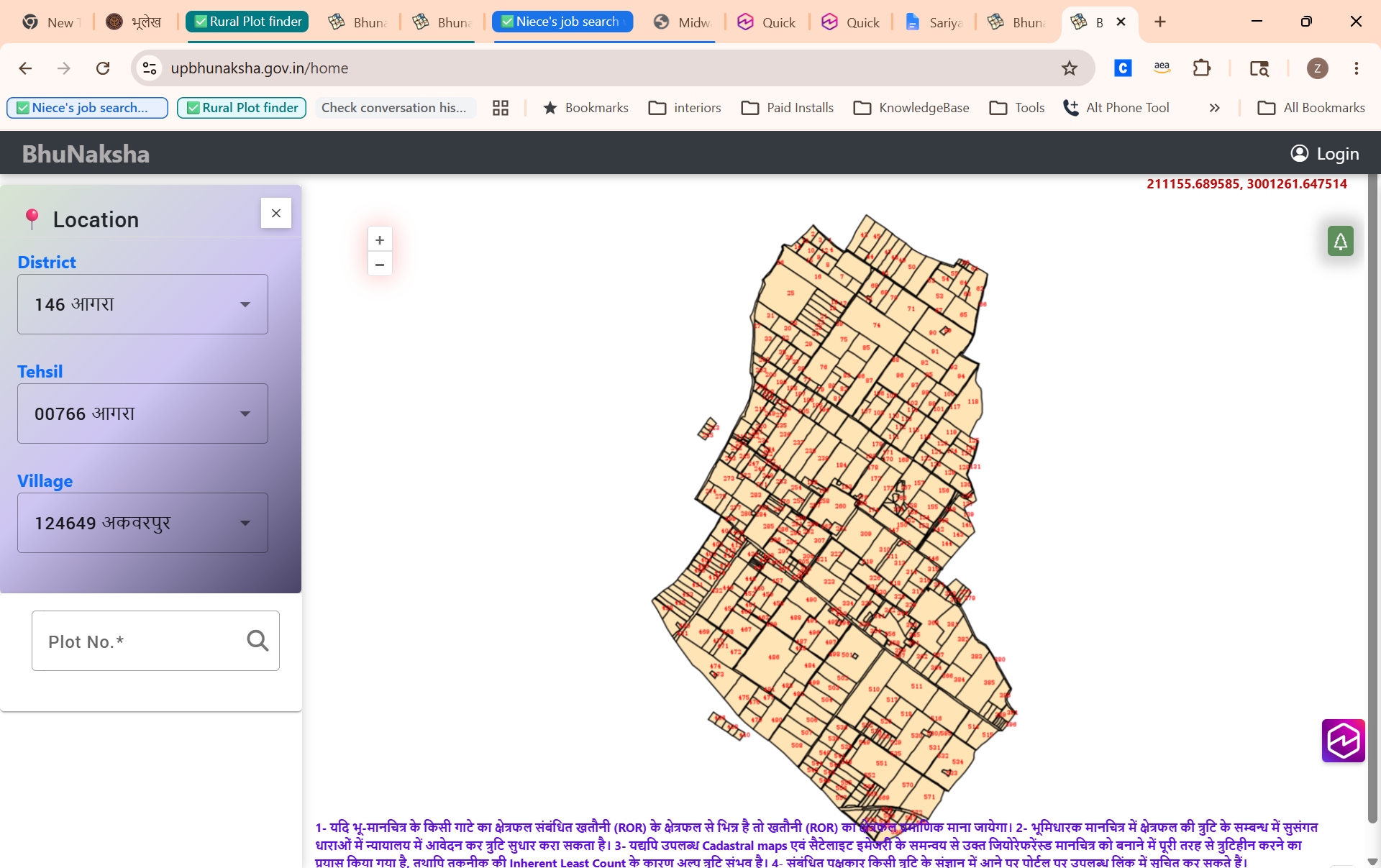Zoom out of the map with minus button
The width and height of the screenshot is (1381, 868).
coord(380,265)
